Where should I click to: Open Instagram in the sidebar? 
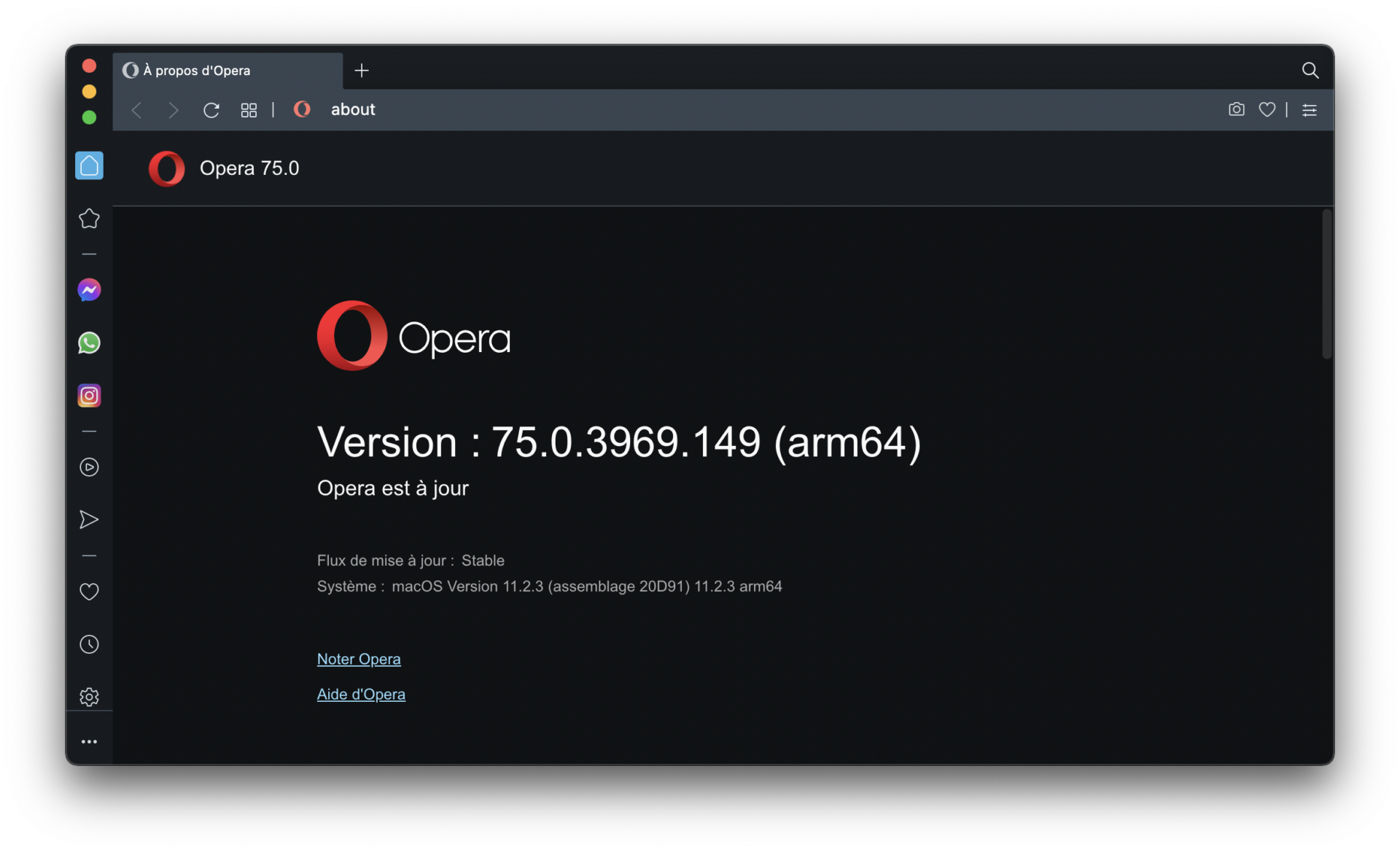(x=89, y=396)
